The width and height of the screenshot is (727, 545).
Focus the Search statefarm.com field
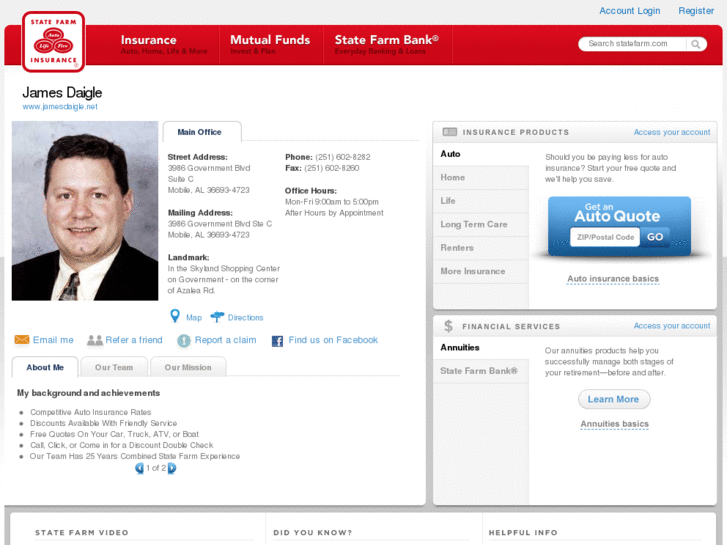[632, 44]
